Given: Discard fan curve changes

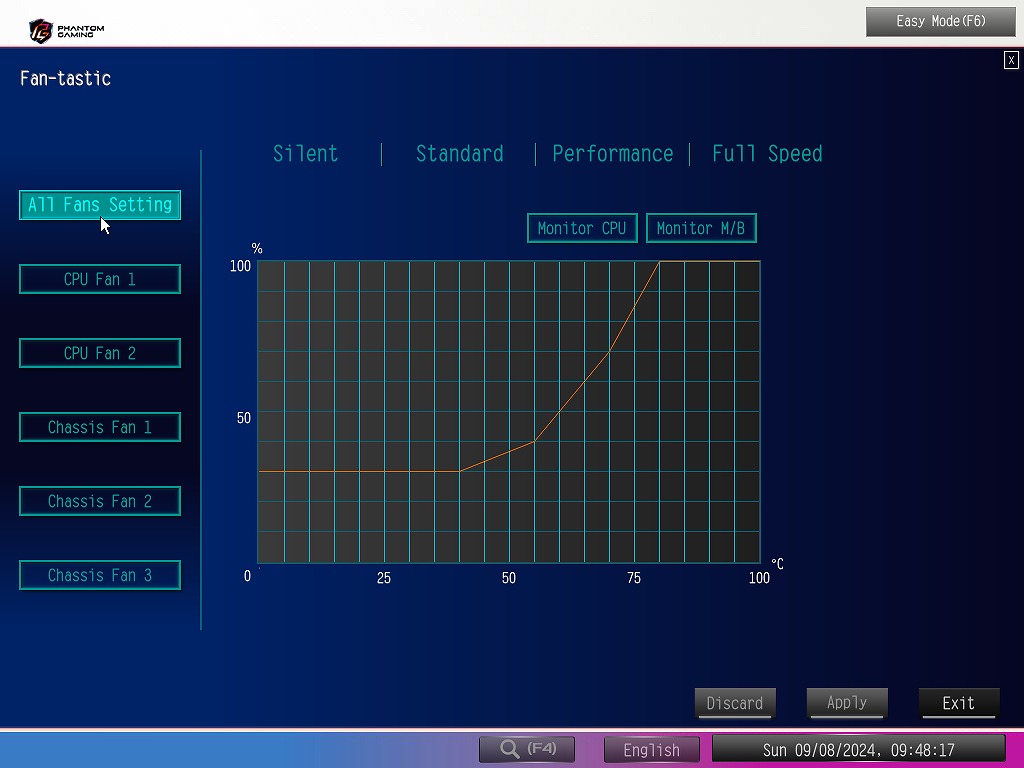Looking at the screenshot, I should click(735, 703).
